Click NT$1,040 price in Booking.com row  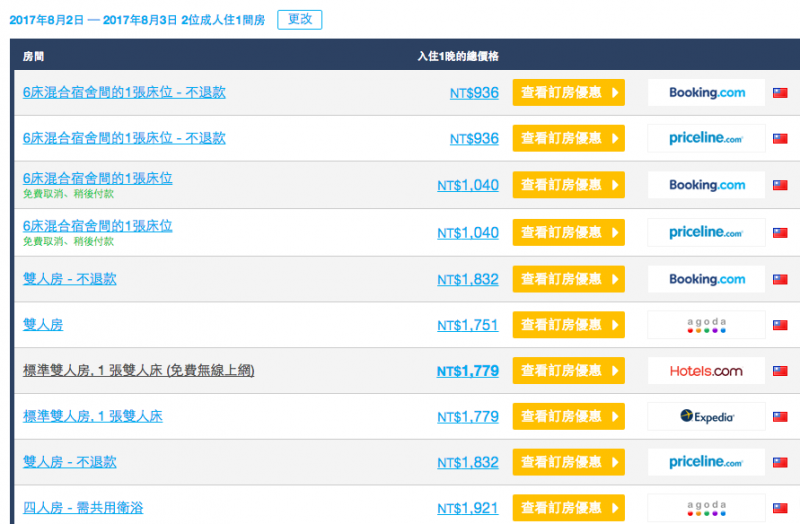click(468, 185)
